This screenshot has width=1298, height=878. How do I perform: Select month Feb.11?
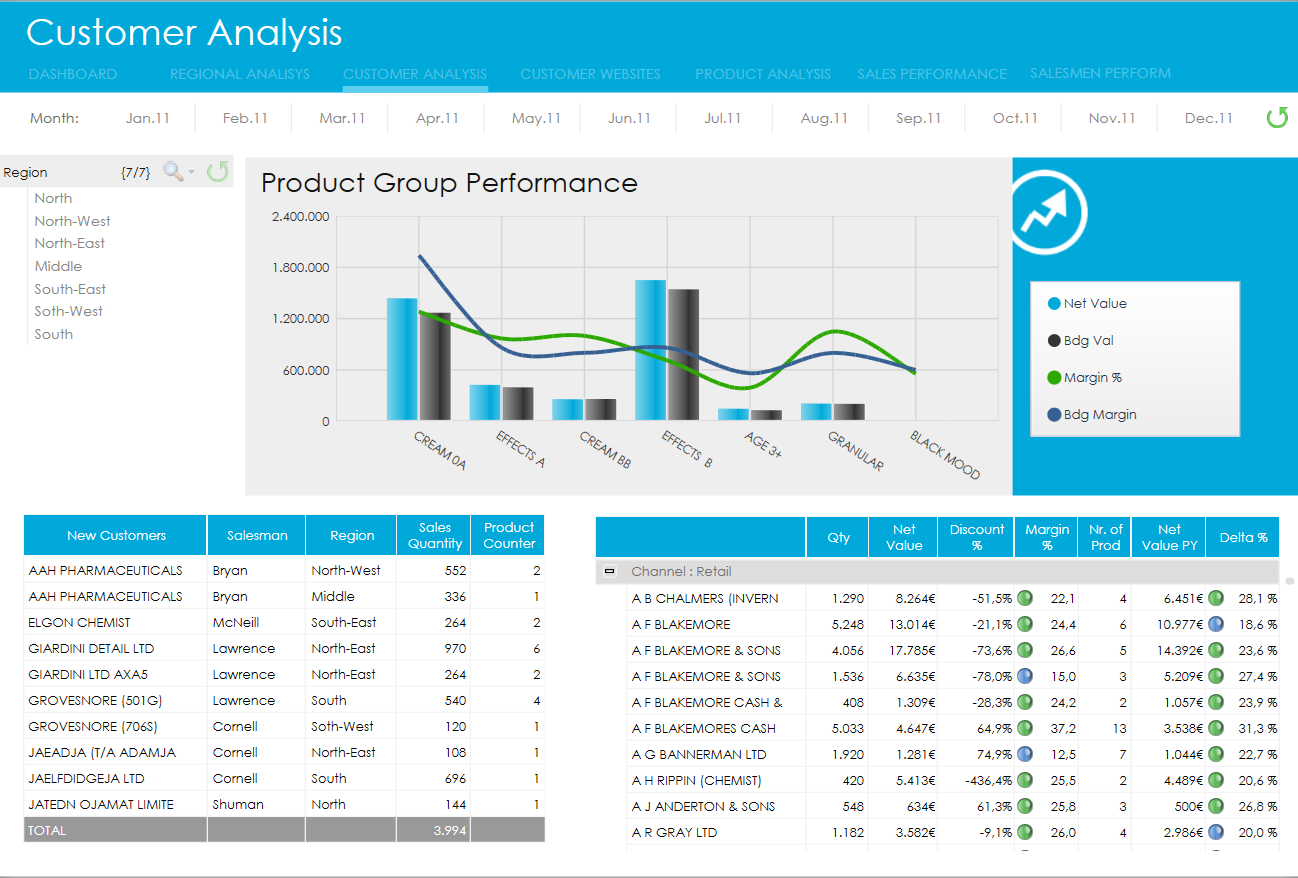click(x=245, y=118)
